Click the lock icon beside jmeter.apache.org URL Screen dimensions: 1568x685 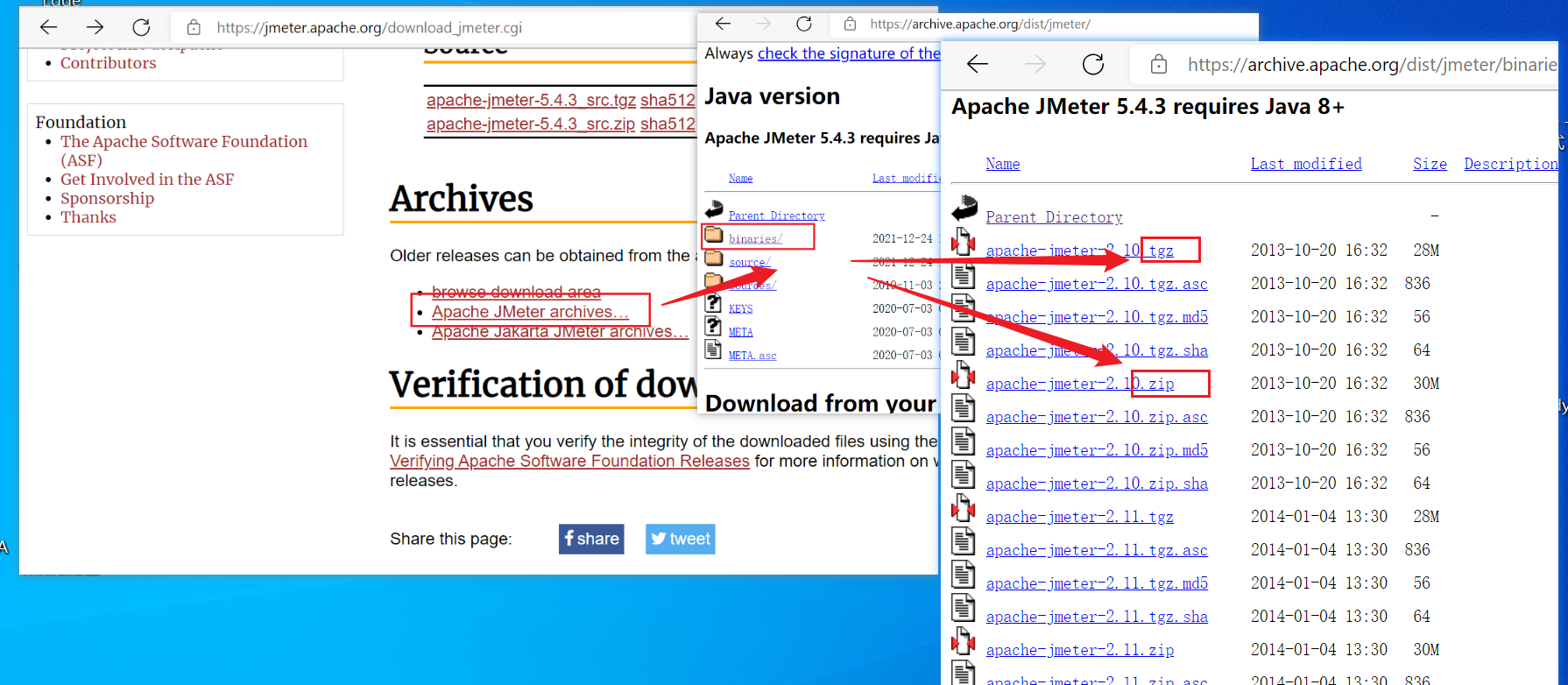194,27
